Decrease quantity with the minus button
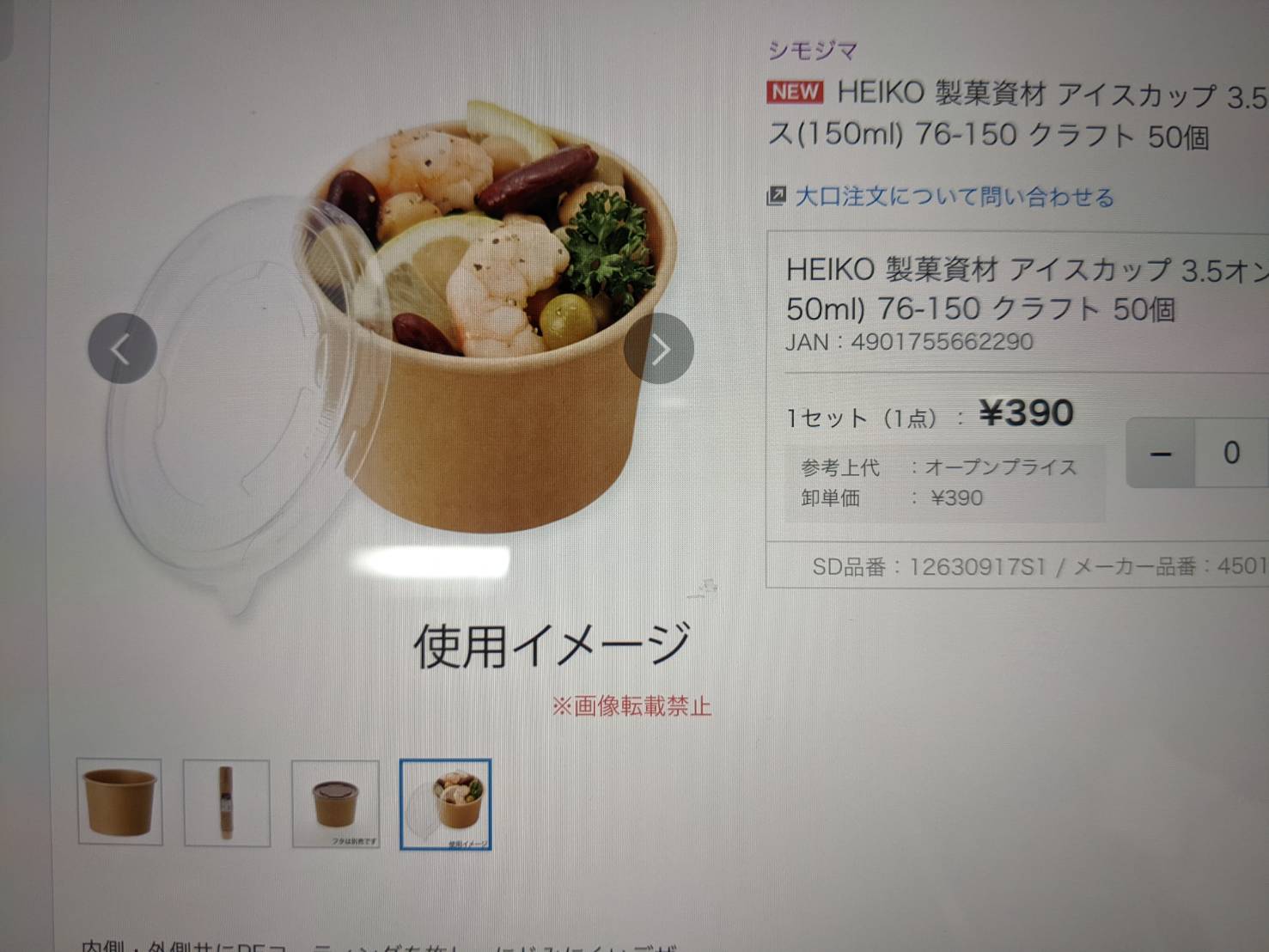Screen dimensions: 1269x952 click(1161, 453)
